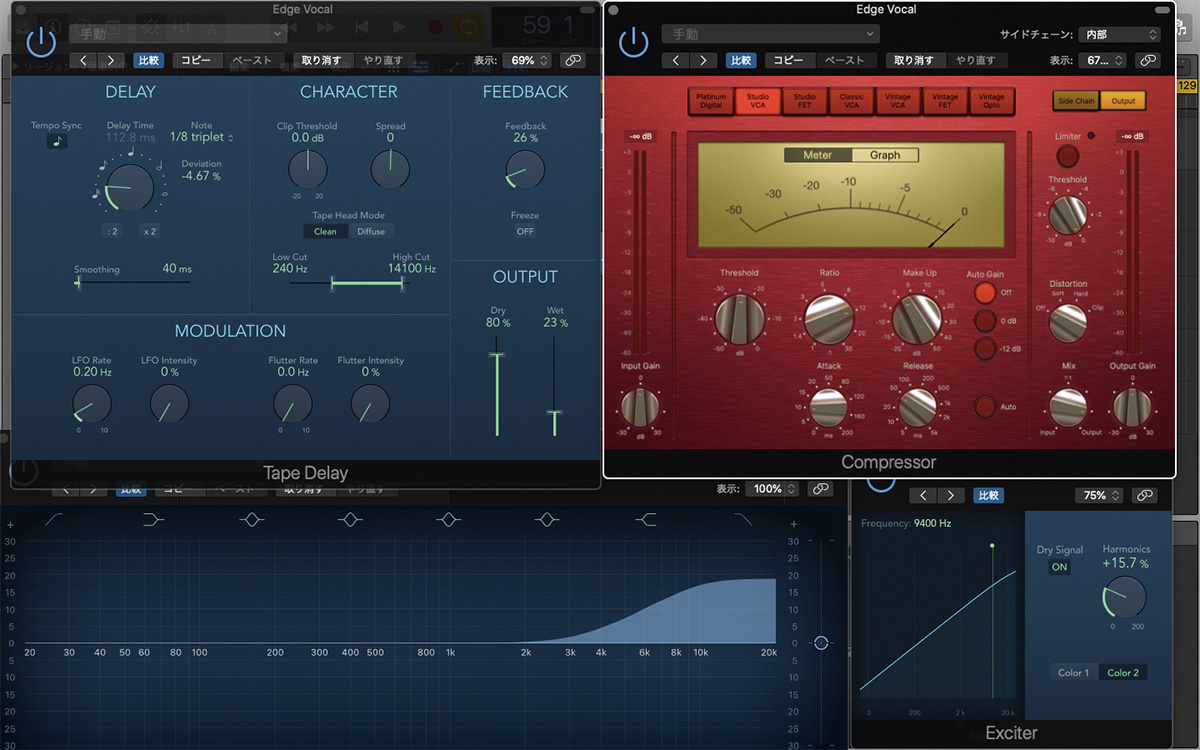Open the side chain source dropdown
The height and width of the screenshot is (750, 1200).
tap(1120, 34)
